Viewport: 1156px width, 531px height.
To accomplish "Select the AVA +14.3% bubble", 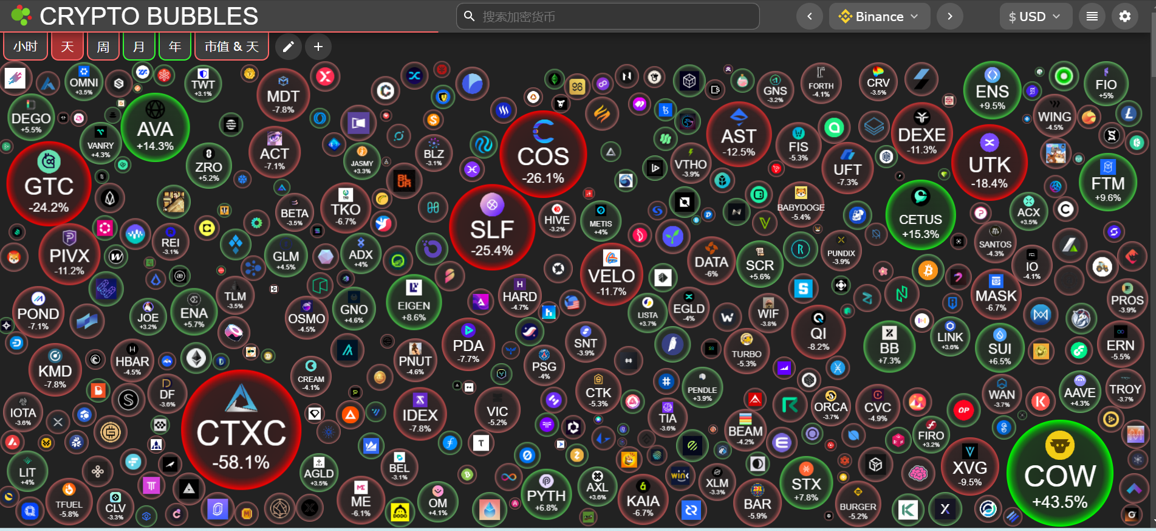I will coord(155,127).
